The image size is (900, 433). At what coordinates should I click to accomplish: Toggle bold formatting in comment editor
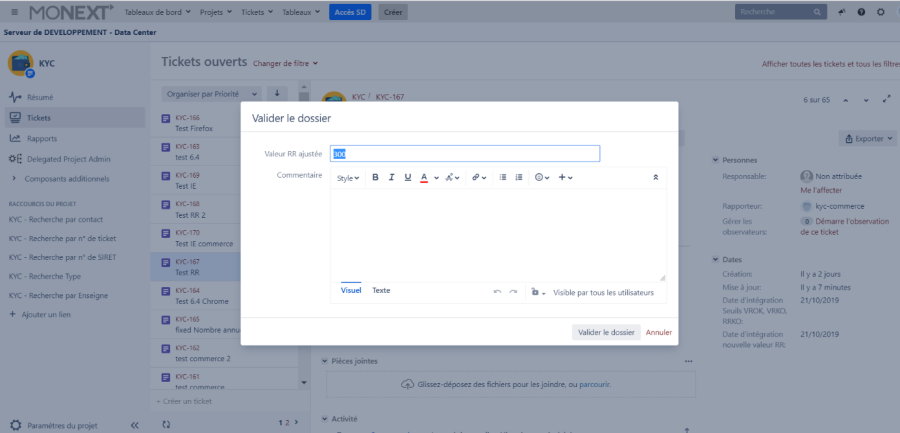point(376,177)
